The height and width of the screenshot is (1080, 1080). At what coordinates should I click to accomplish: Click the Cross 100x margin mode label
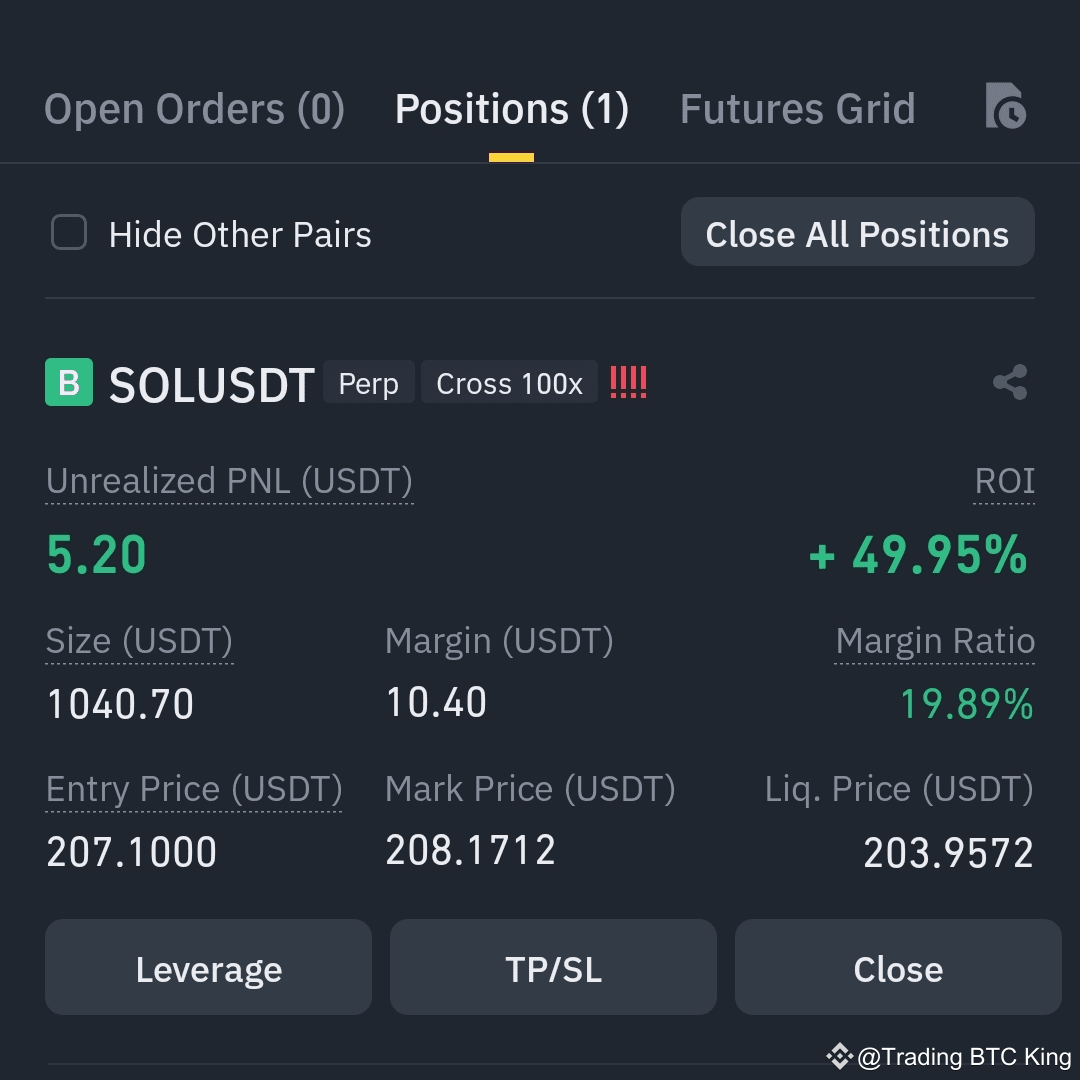tap(508, 382)
